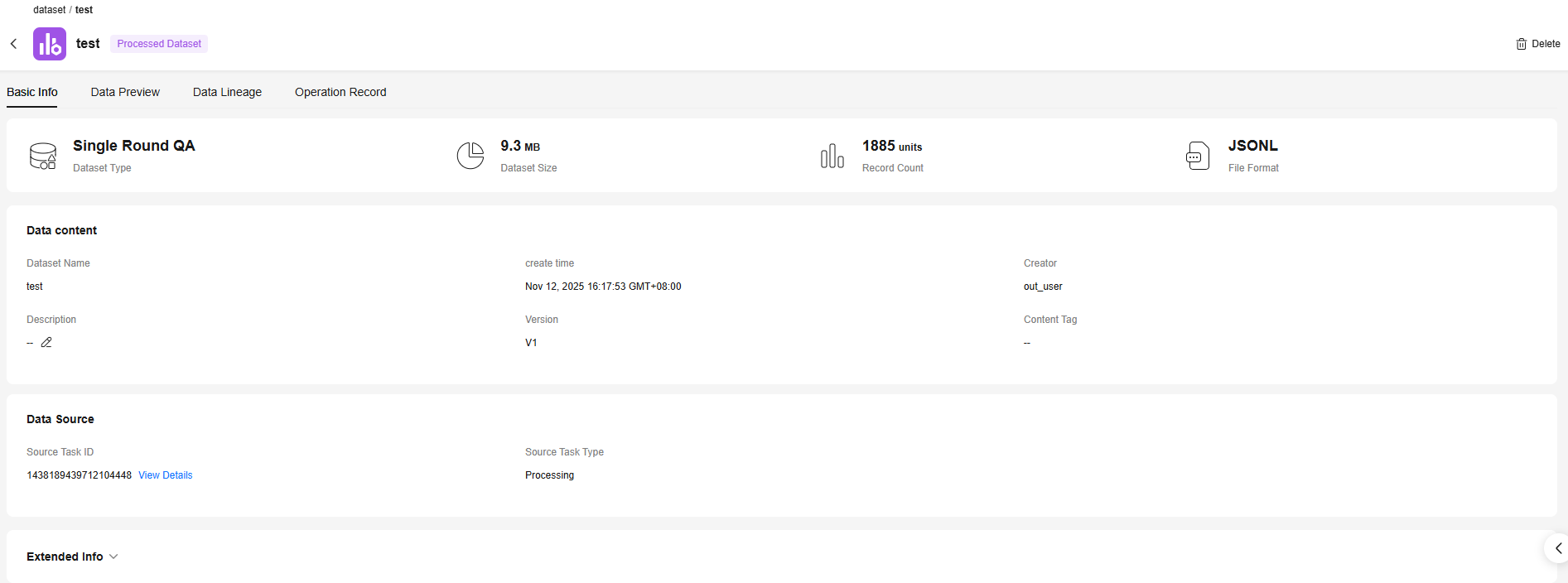The height and width of the screenshot is (583, 1568).
Task: Click the Record Count bar chart icon
Action: pos(832,156)
